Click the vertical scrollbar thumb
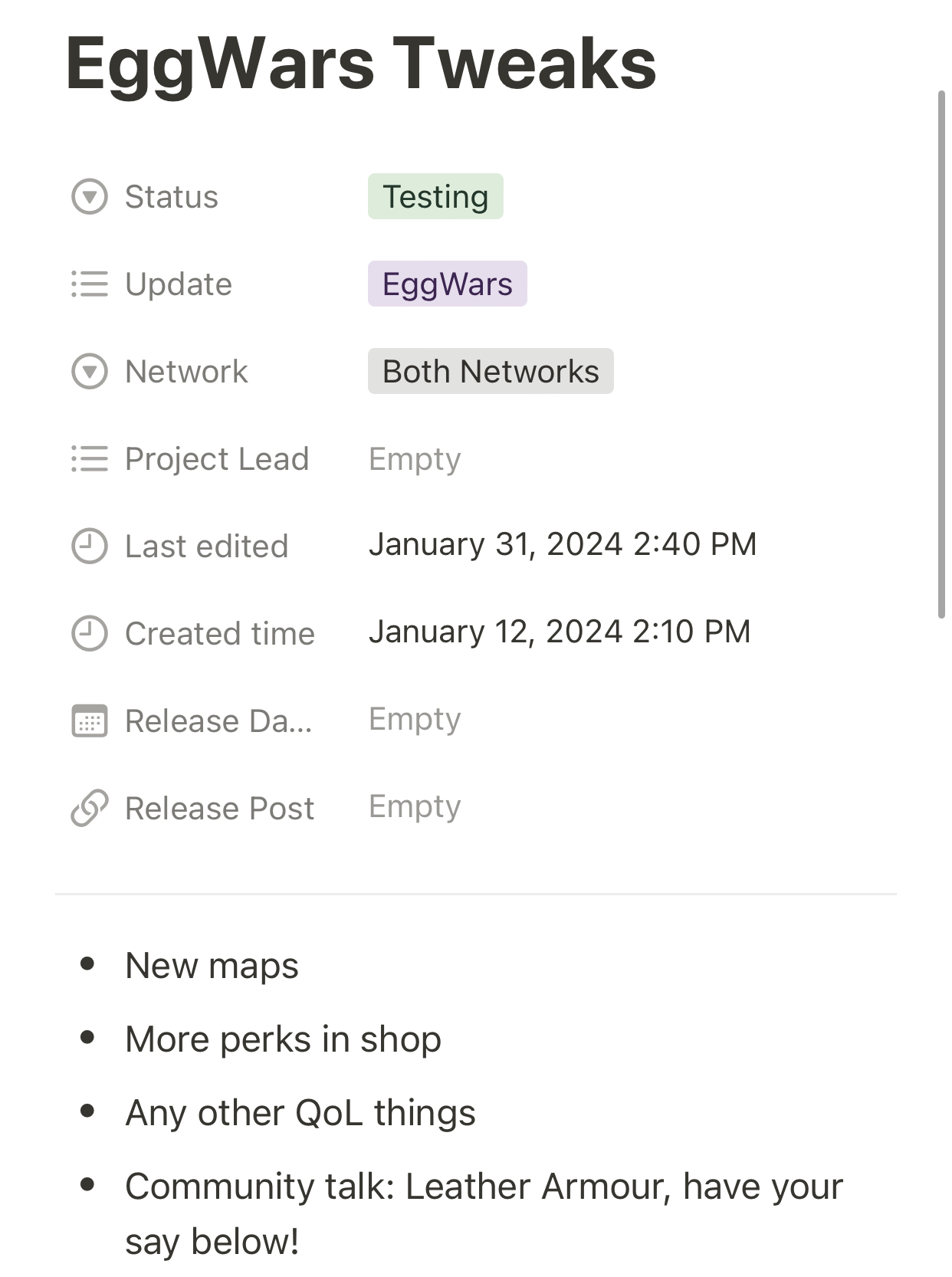952x1277 pixels. click(942, 354)
